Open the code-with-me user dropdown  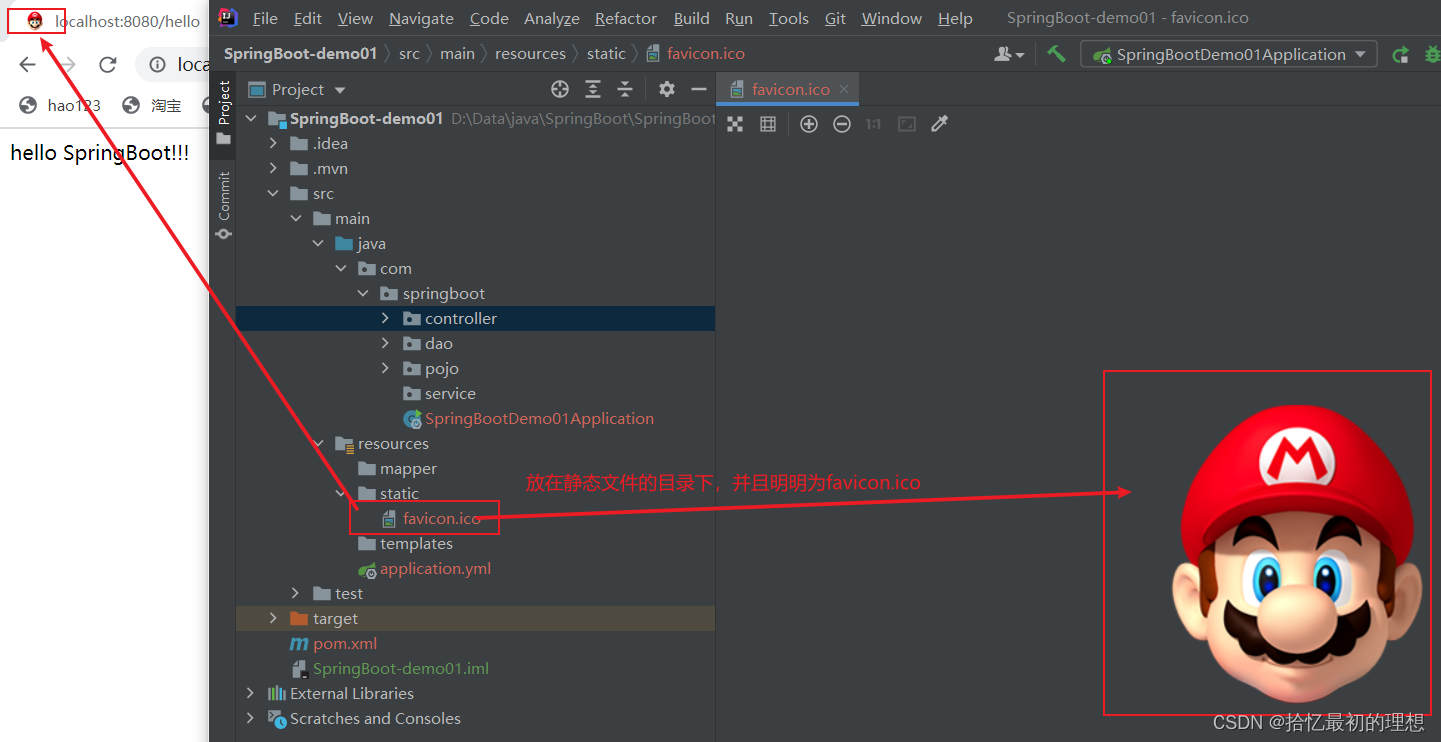[1009, 55]
